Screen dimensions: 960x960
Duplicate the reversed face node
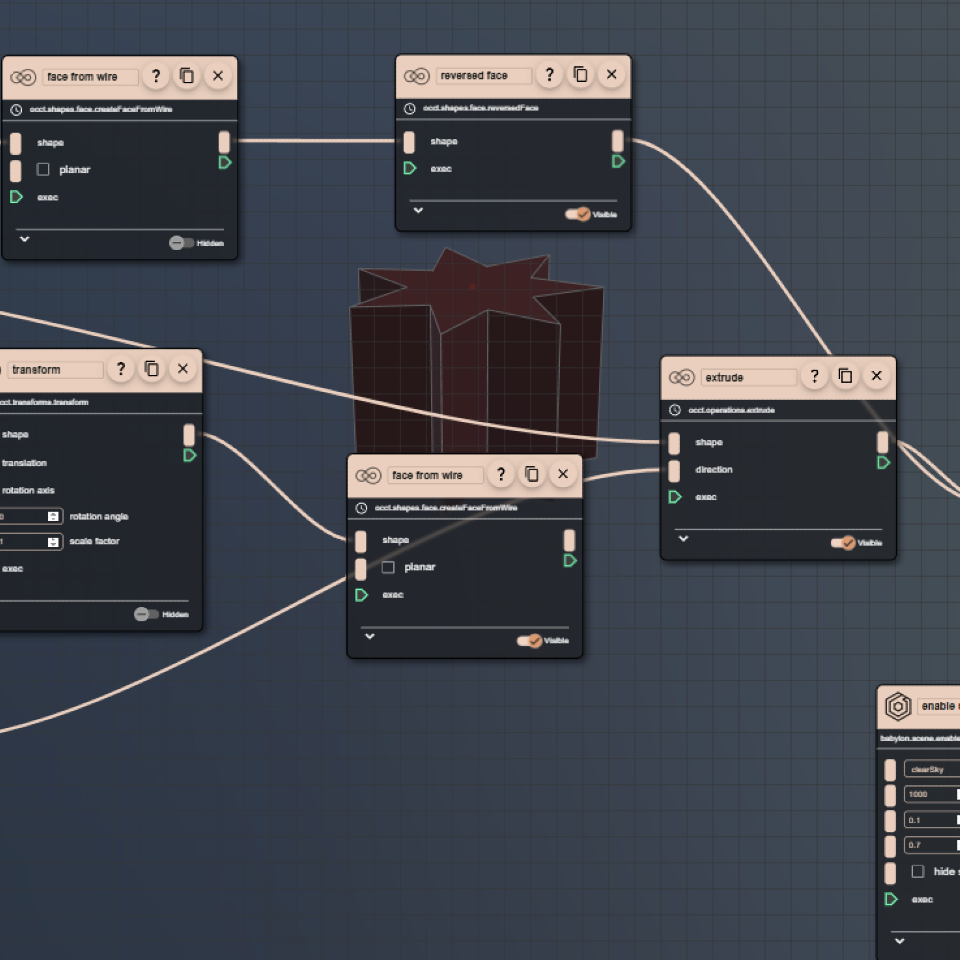[x=580, y=75]
